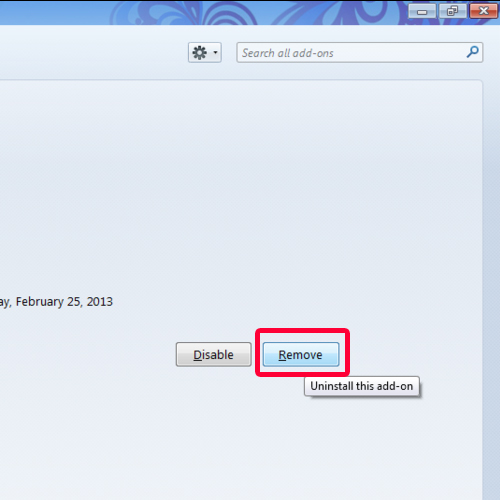This screenshot has width=500, height=500.
Task: Submit the add-on search via the magnifier
Action: coord(472,52)
